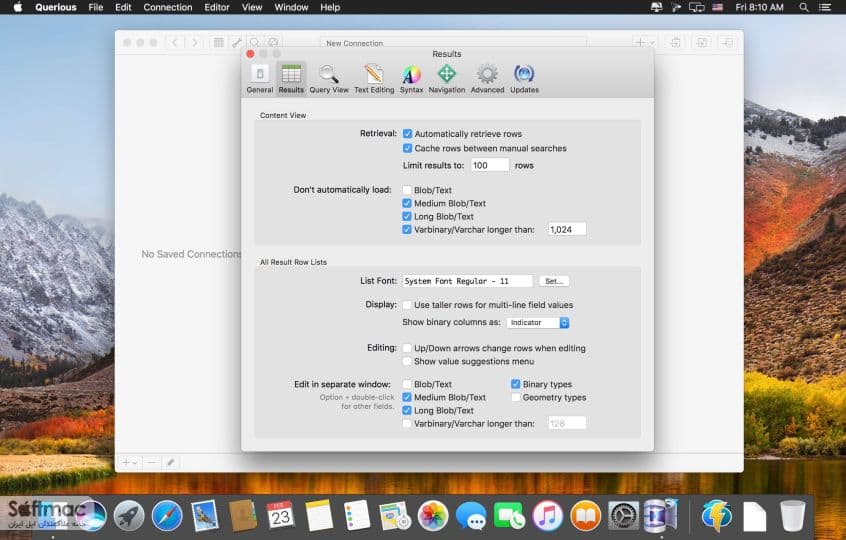
Task: Toggle Automatically retrieve rows
Action: pos(407,134)
